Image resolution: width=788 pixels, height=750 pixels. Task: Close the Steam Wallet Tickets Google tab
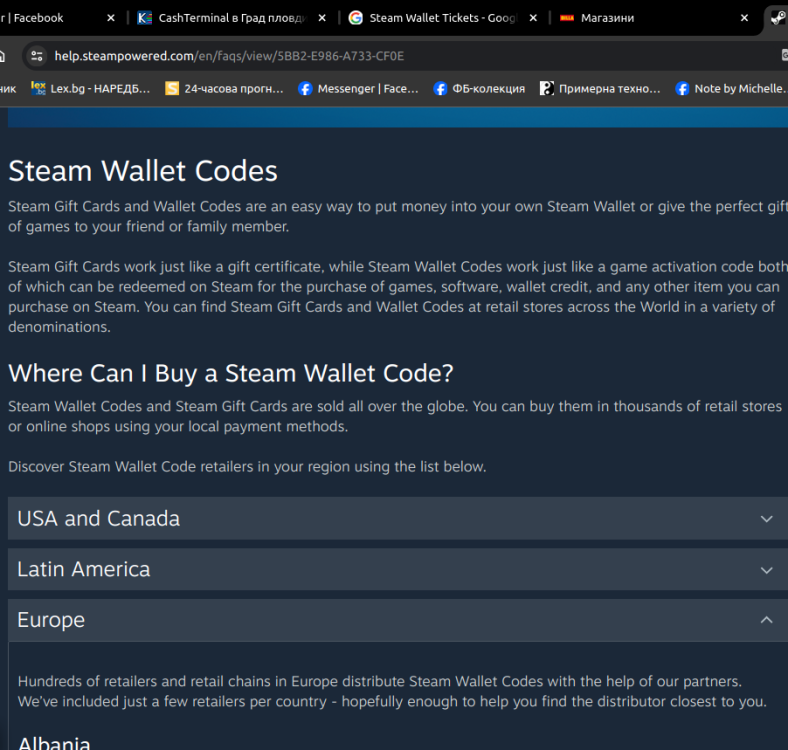click(x=533, y=18)
